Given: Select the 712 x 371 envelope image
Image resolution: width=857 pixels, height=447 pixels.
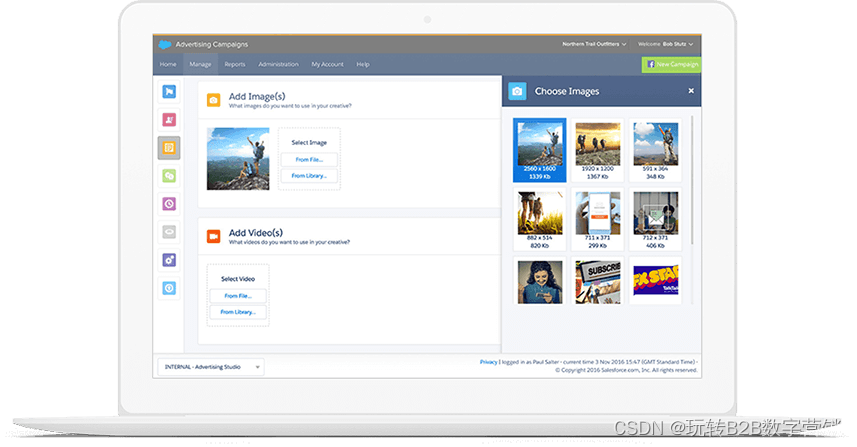Looking at the screenshot, I should pos(655,219).
